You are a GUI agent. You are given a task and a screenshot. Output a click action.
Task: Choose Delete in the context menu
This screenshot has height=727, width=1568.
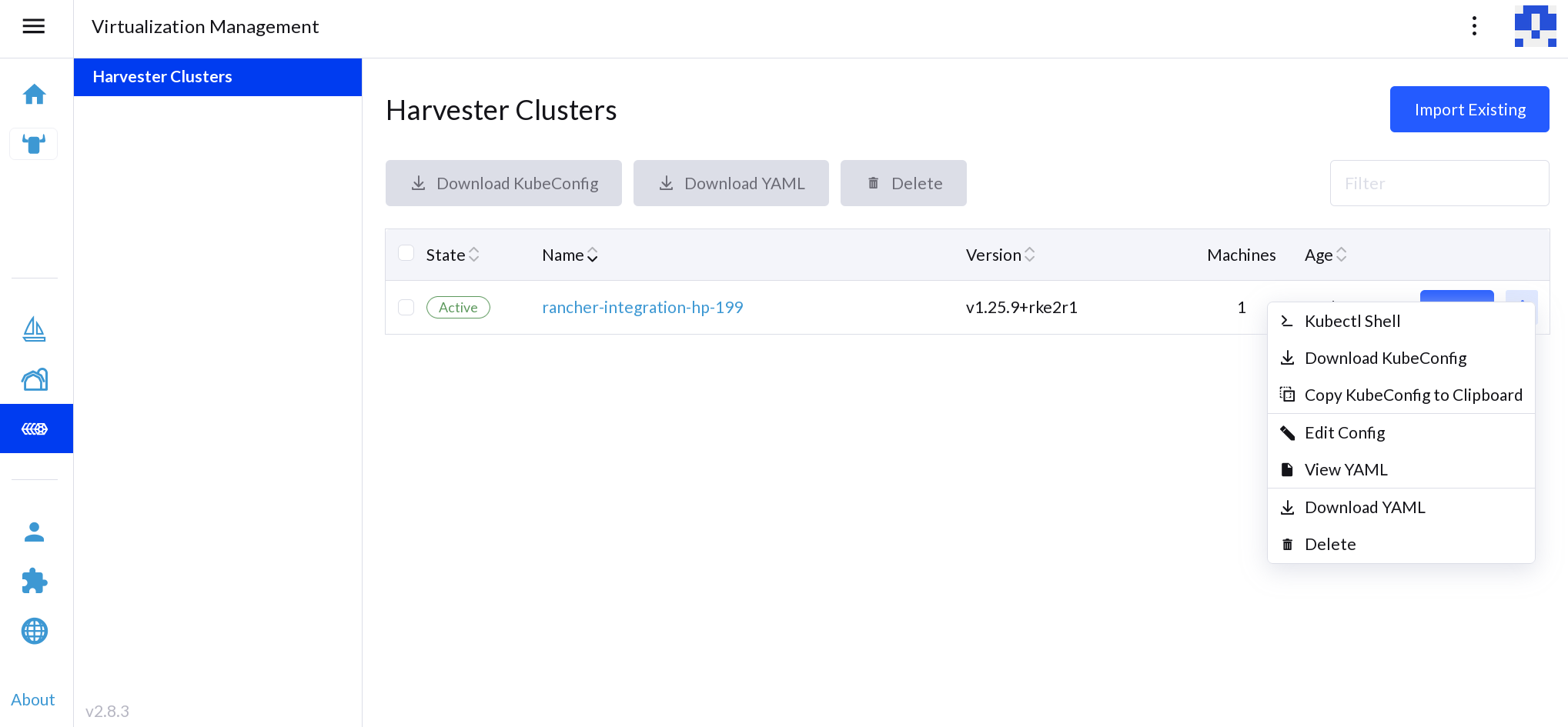coord(1401,545)
